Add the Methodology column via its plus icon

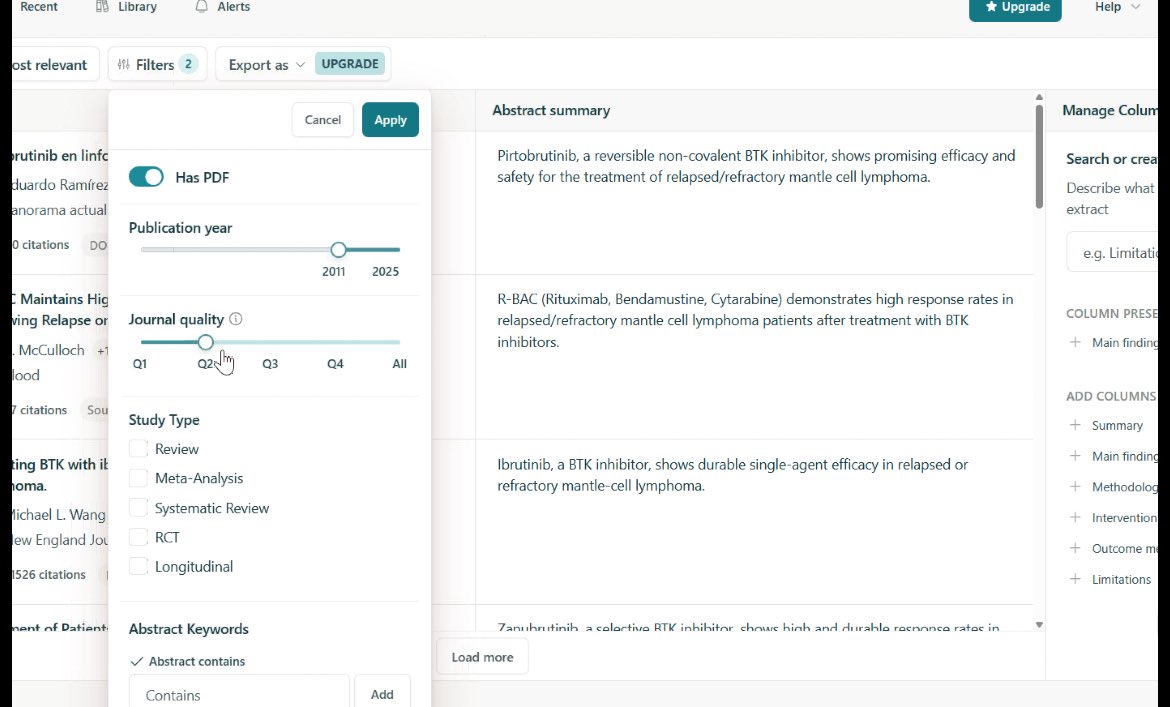pyautogui.click(x=1076, y=487)
